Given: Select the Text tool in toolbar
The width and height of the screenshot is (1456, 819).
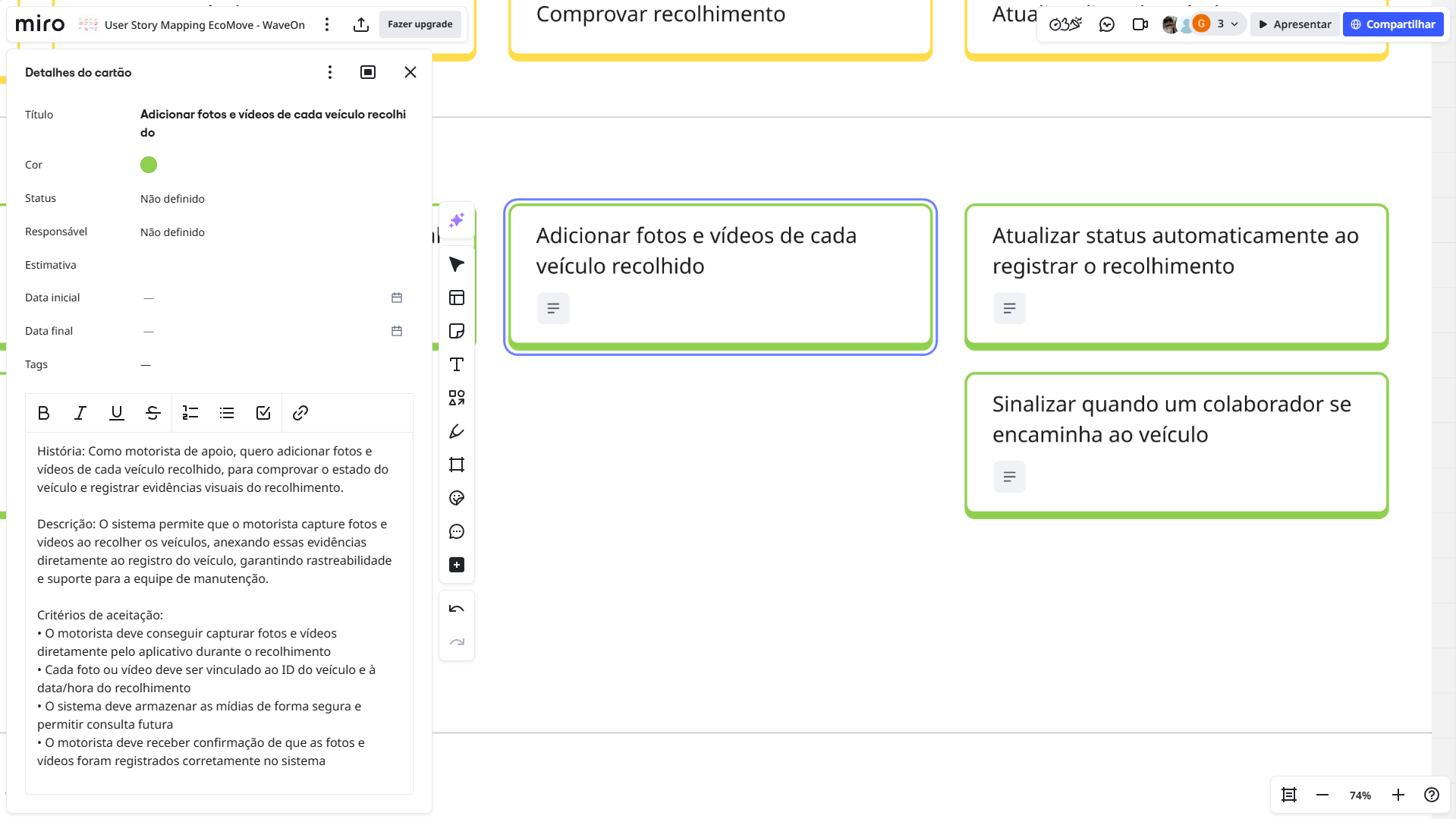Looking at the screenshot, I should [x=456, y=364].
